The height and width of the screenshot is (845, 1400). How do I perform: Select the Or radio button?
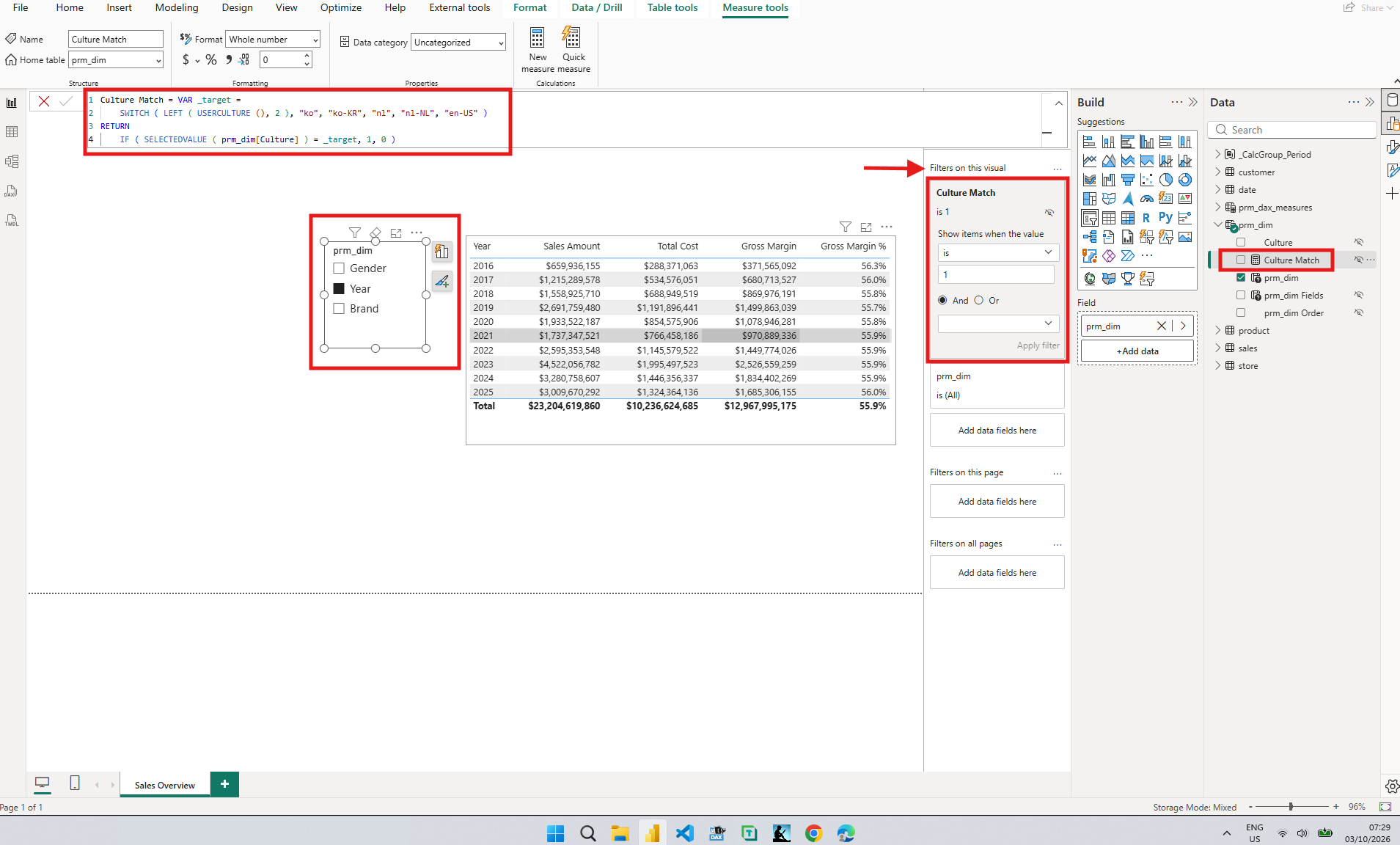pos(979,300)
